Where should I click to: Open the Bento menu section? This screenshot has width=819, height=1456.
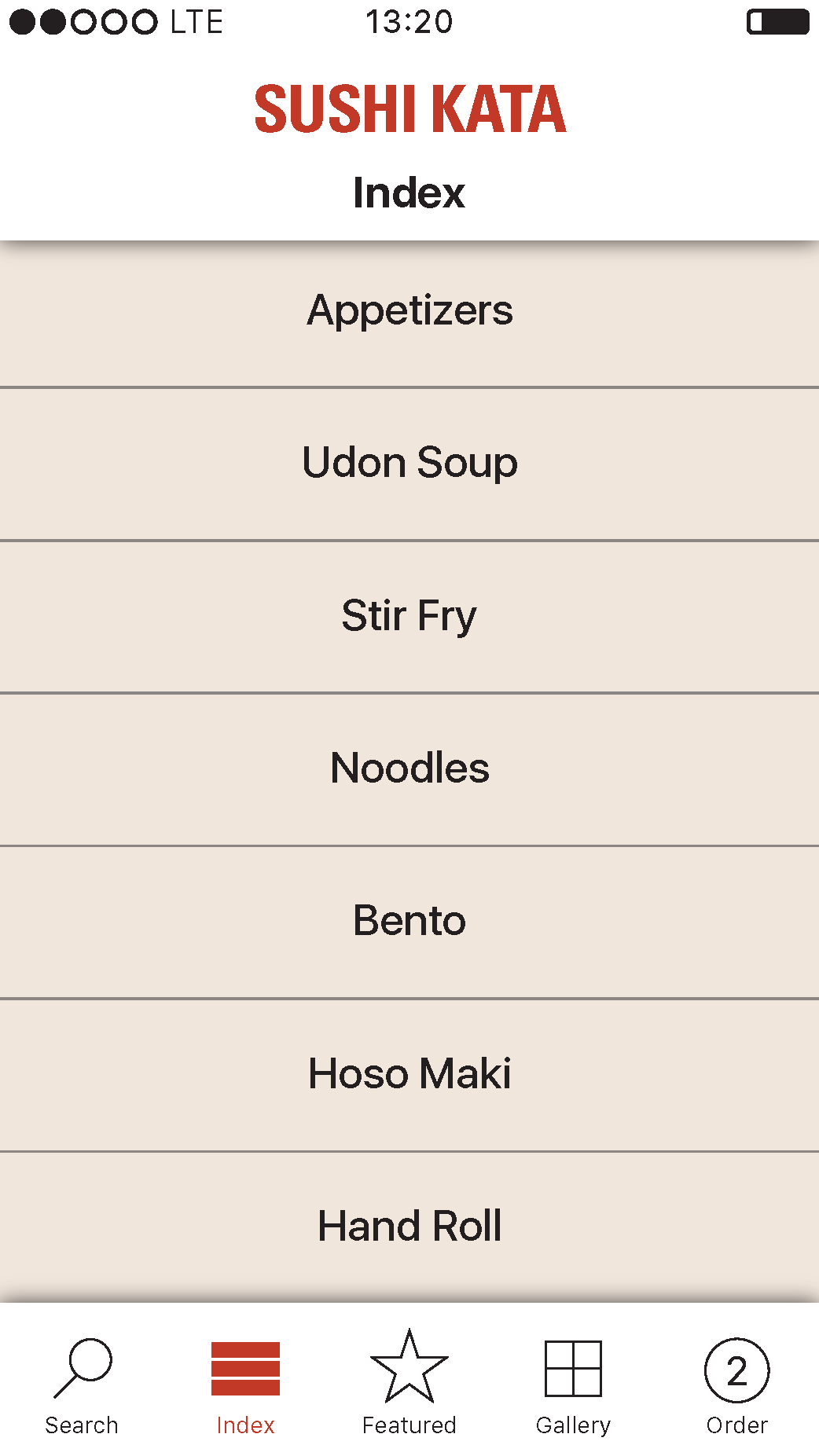pos(410,922)
